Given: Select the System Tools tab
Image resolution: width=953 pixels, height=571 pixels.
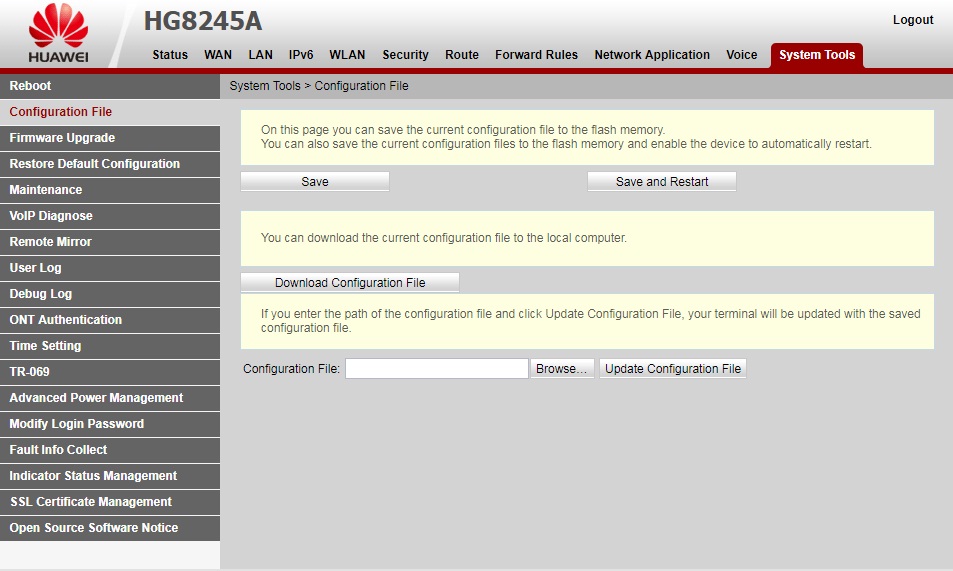Looking at the screenshot, I should 817,55.
